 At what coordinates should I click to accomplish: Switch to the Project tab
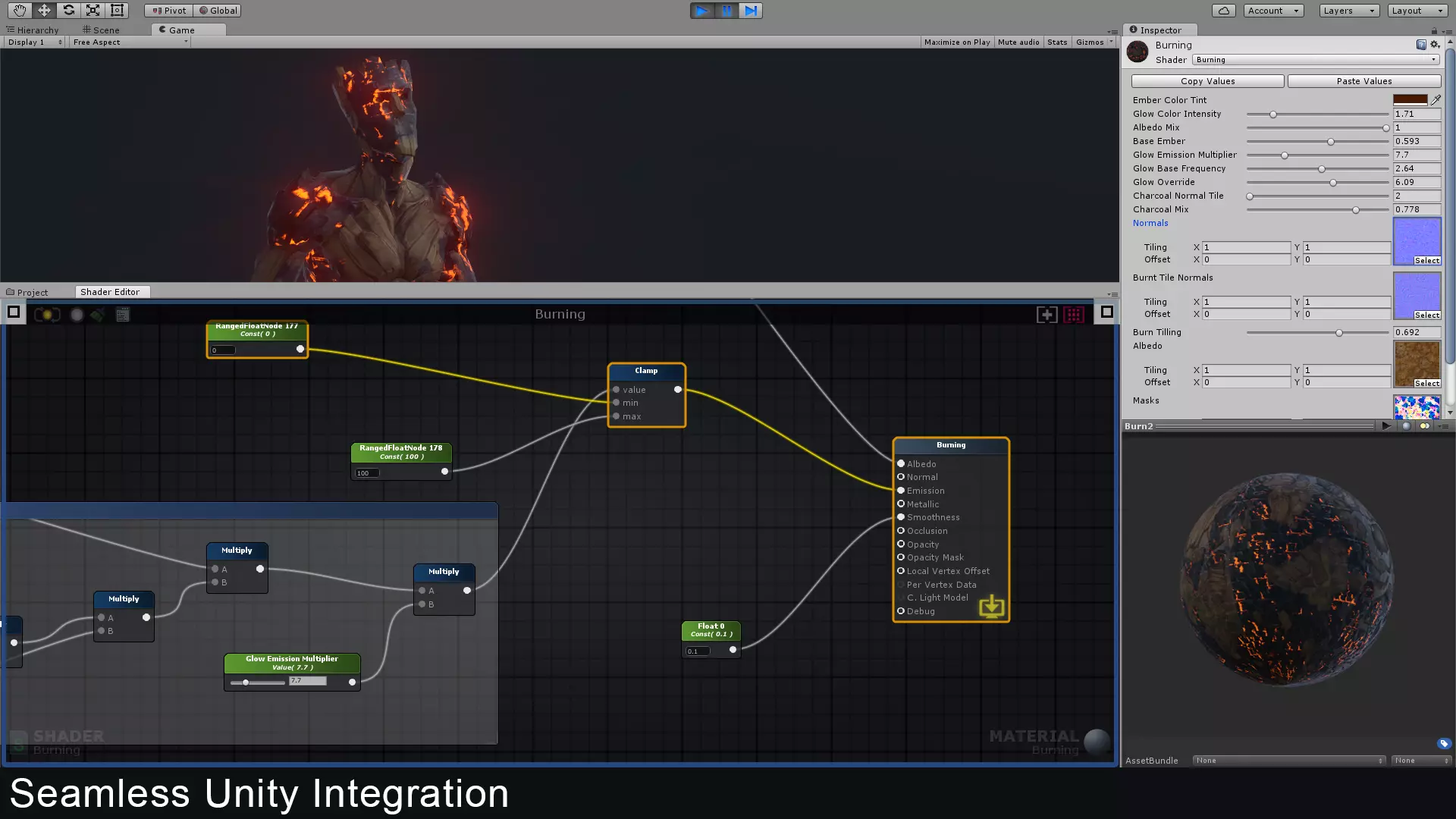point(30,291)
